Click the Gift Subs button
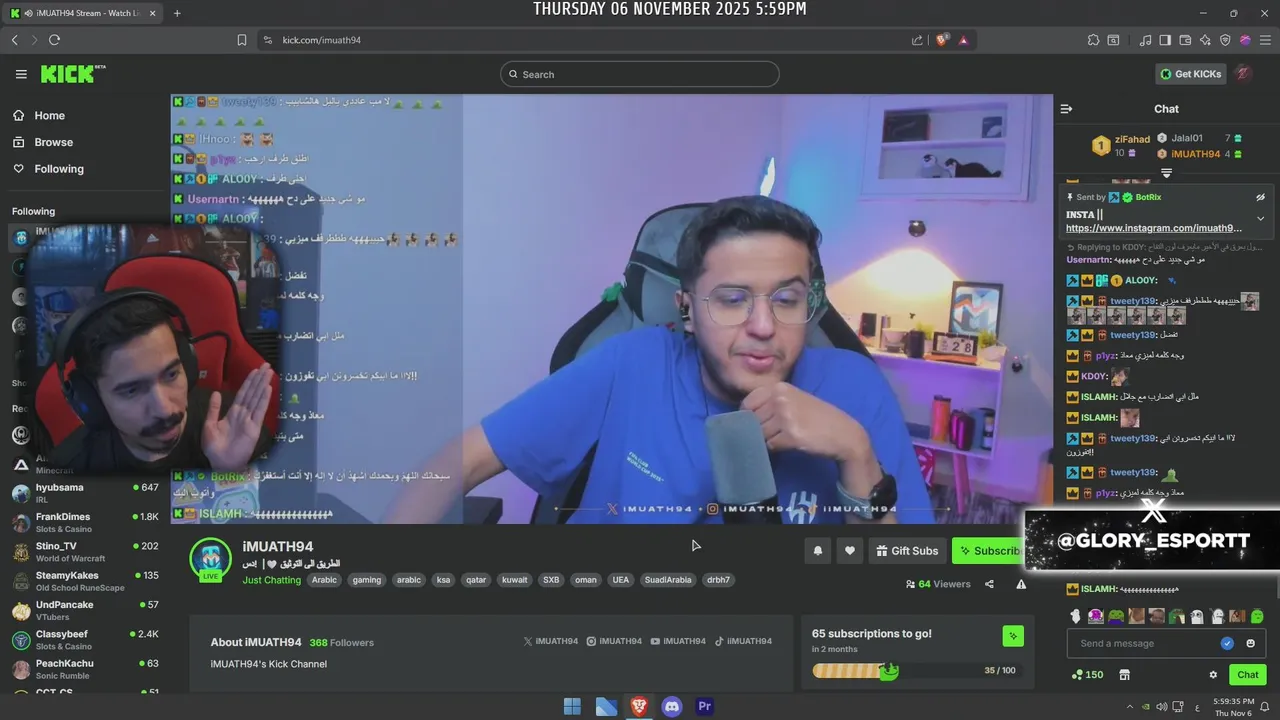The height and width of the screenshot is (720, 1280). 907,550
